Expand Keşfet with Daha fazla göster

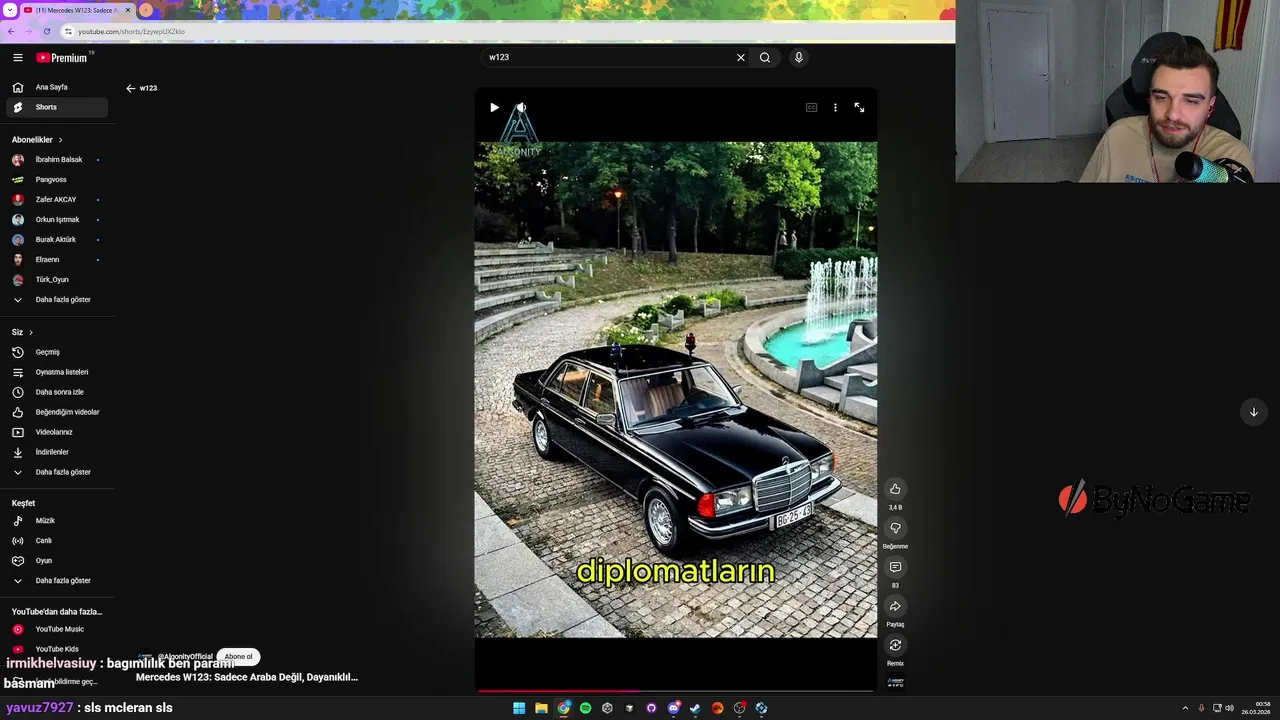(57, 581)
